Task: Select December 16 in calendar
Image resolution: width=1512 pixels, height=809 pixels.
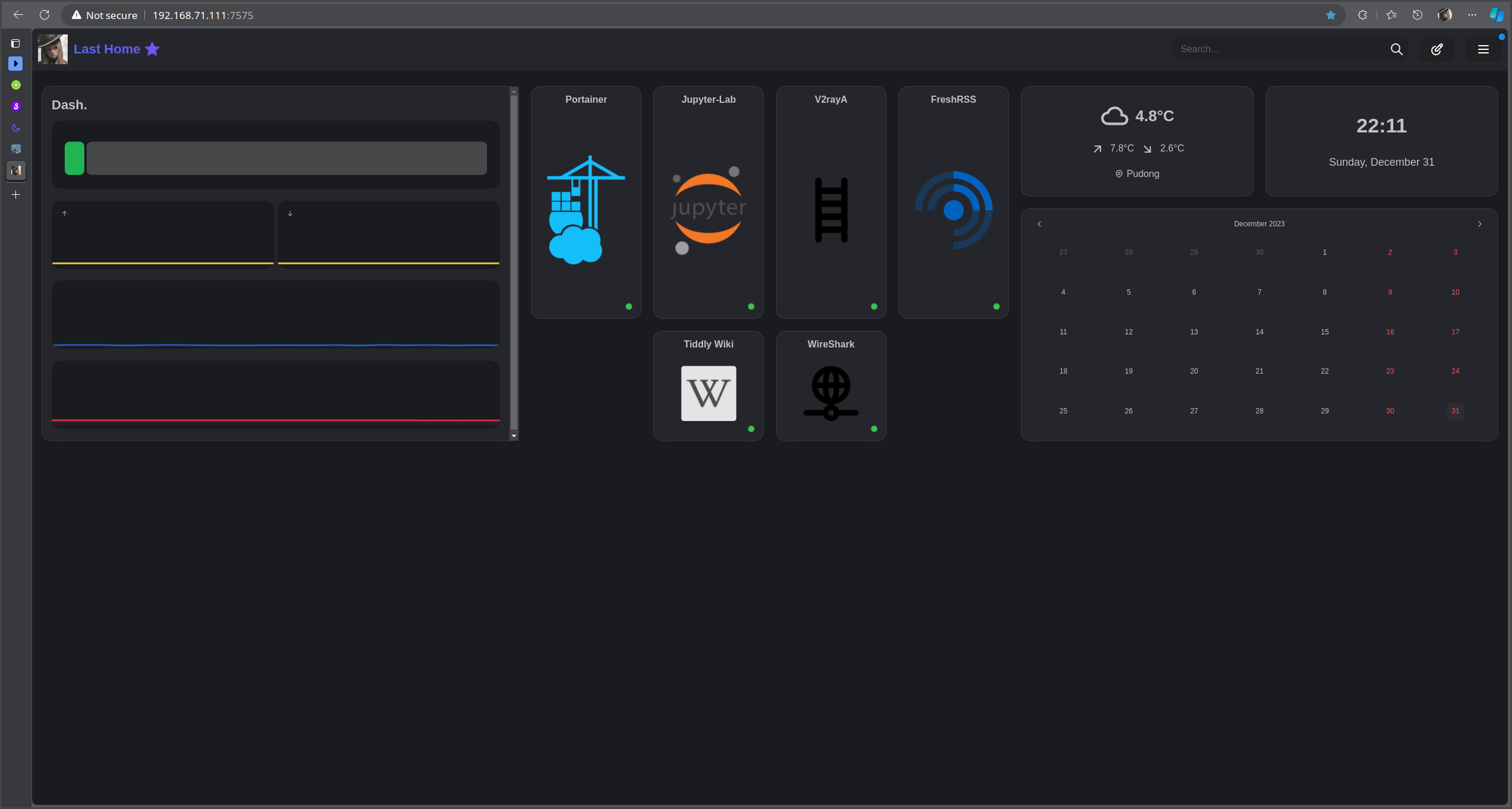Action: [x=1390, y=332]
